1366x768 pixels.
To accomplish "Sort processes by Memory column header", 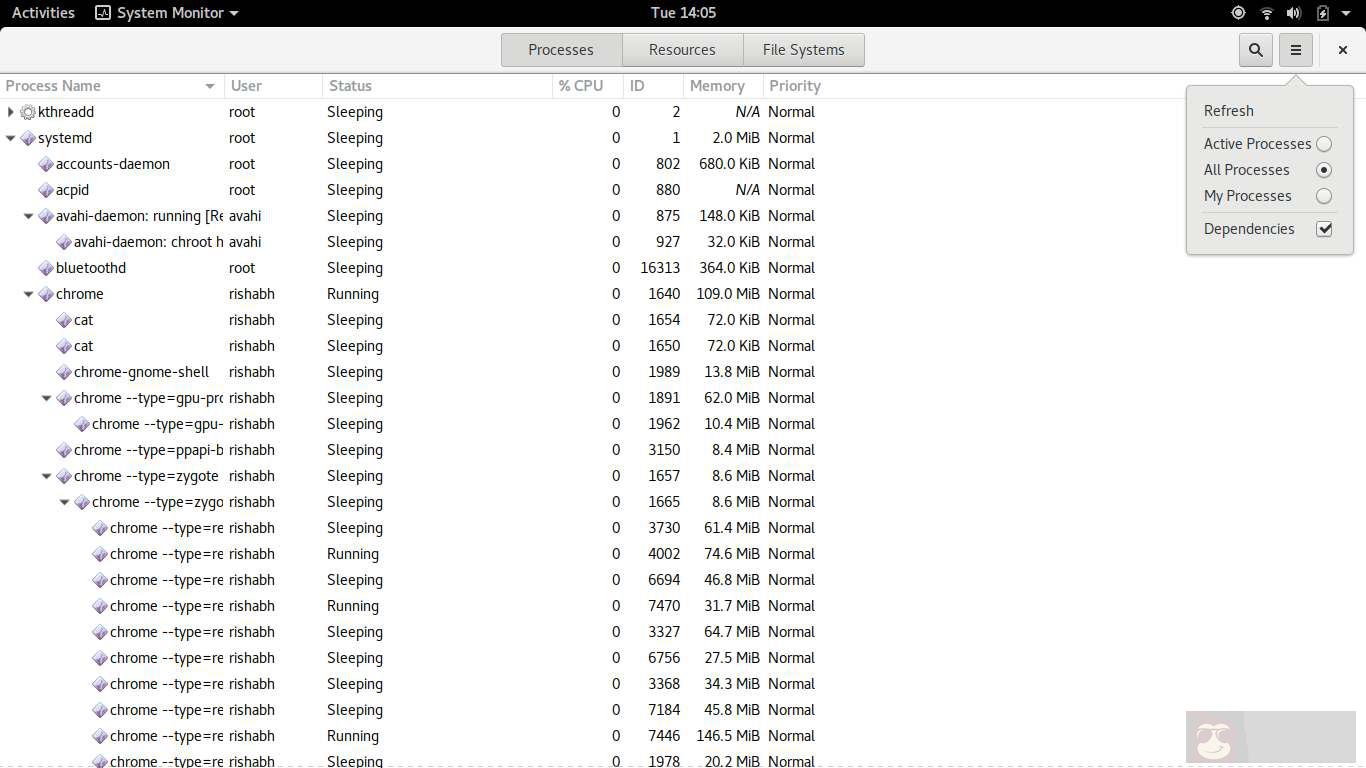I will point(717,86).
